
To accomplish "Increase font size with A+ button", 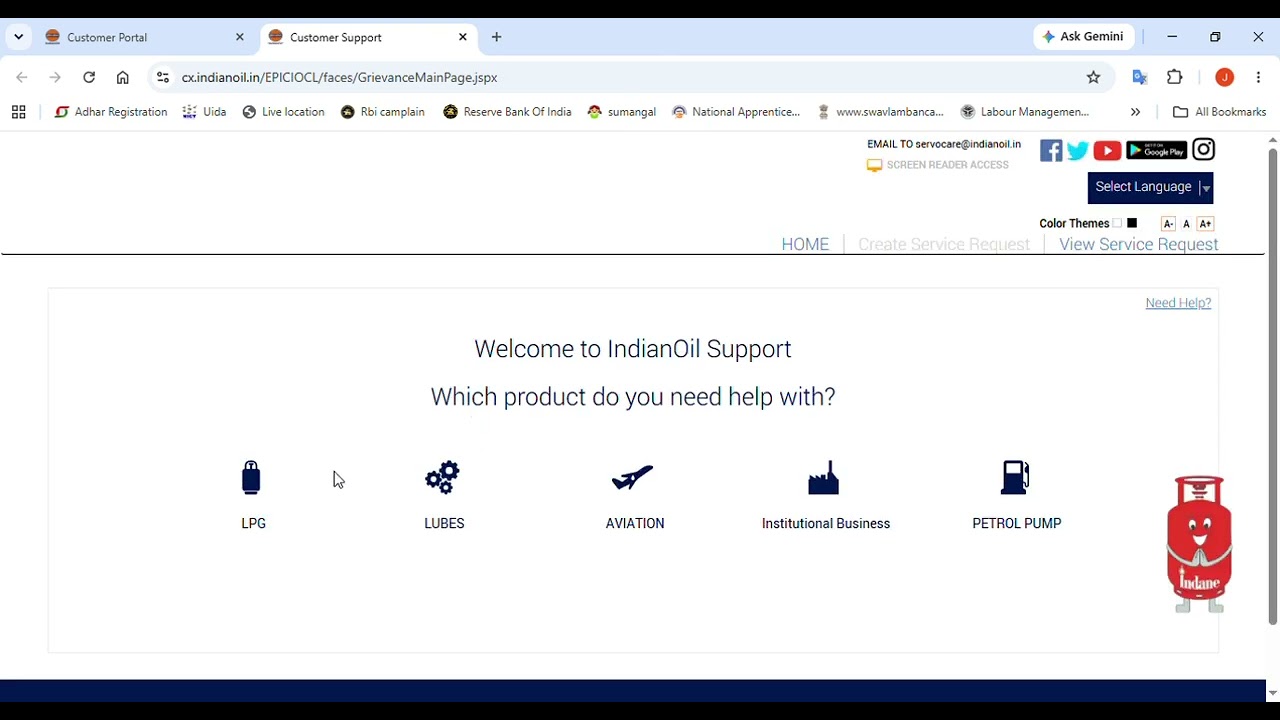I will 1205,224.
